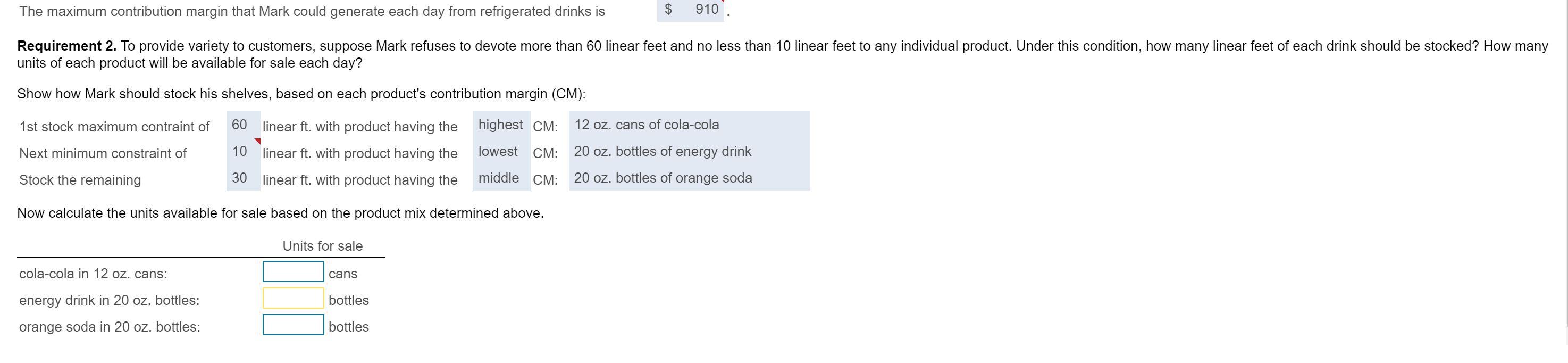This screenshot has width=1568, height=363.
Task: Click the energy drink bottles units input box
Action: [293, 299]
